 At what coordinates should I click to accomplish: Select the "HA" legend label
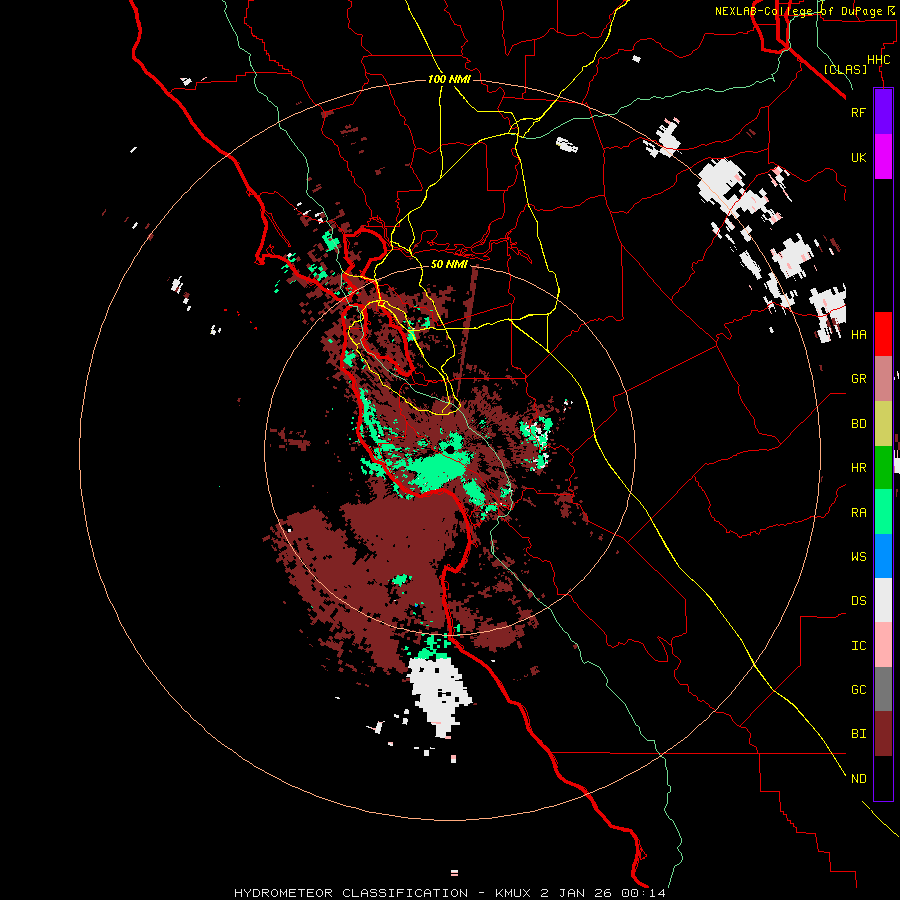[x=858, y=335]
